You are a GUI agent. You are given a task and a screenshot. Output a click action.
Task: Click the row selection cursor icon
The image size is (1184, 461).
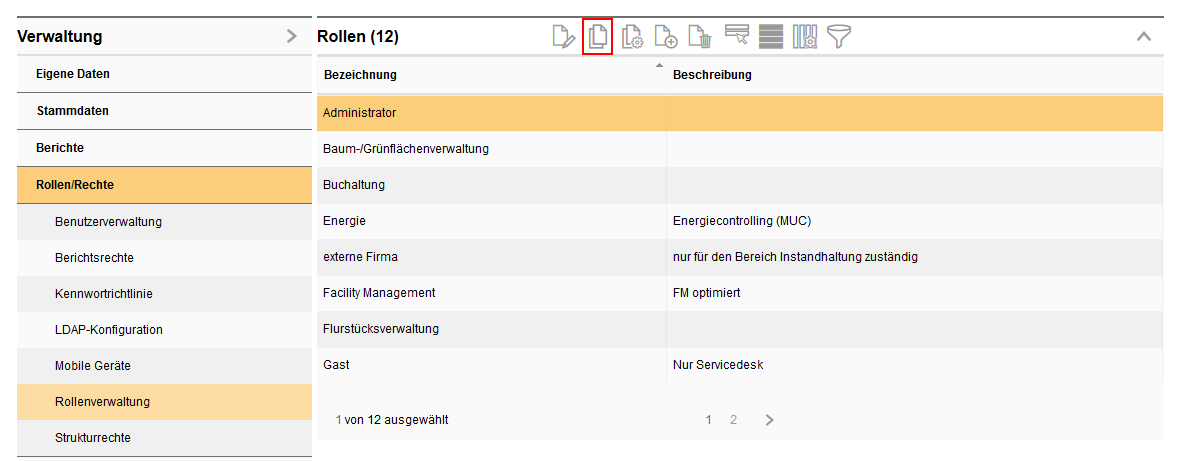click(737, 37)
